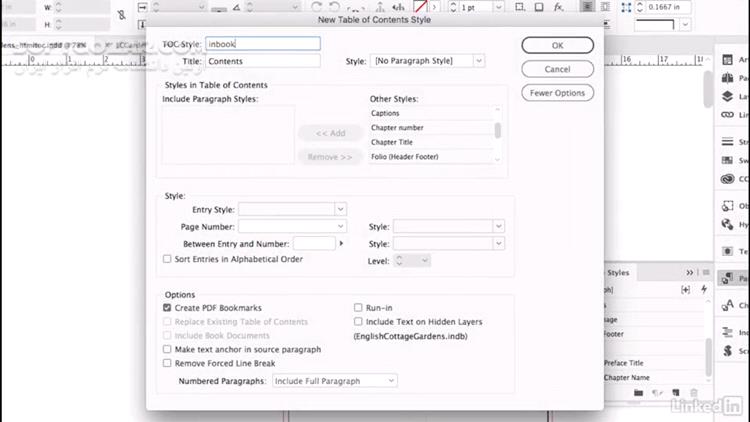
Task: Click the Create New Style Group folder icon
Action: tap(639, 393)
